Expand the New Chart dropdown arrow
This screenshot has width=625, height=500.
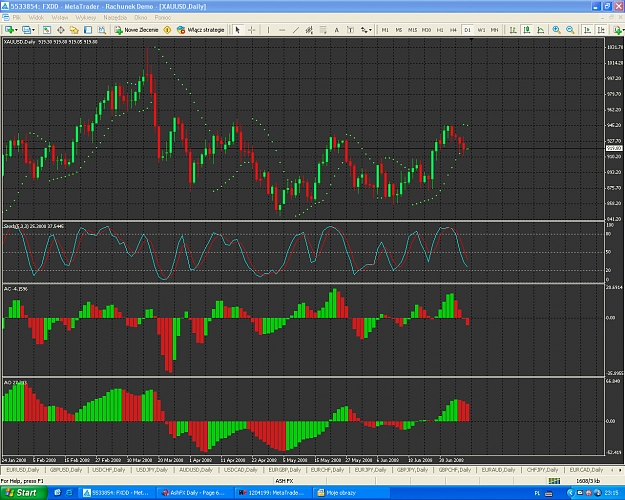coord(16,30)
